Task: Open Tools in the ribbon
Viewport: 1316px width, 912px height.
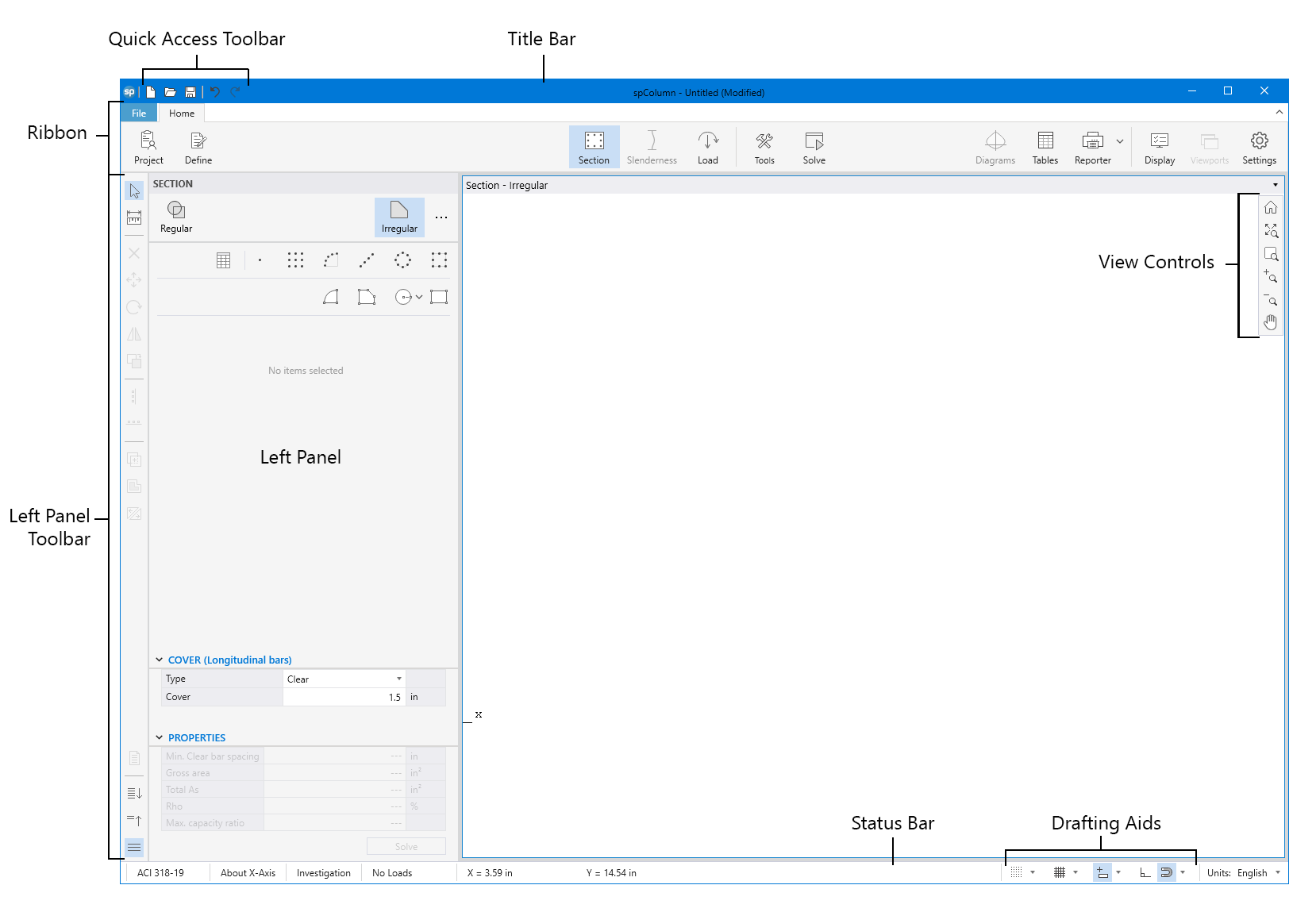Action: pyautogui.click(x=764, y=148)
